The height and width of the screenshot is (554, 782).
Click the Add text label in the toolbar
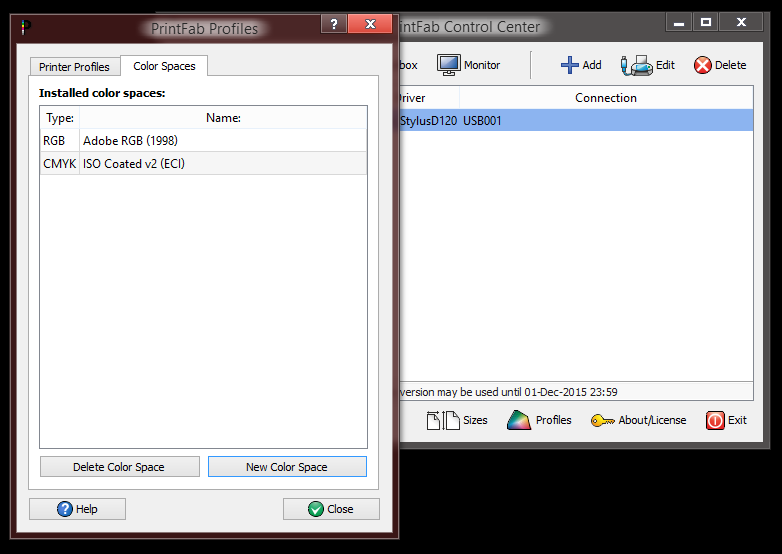coord(592,65)
